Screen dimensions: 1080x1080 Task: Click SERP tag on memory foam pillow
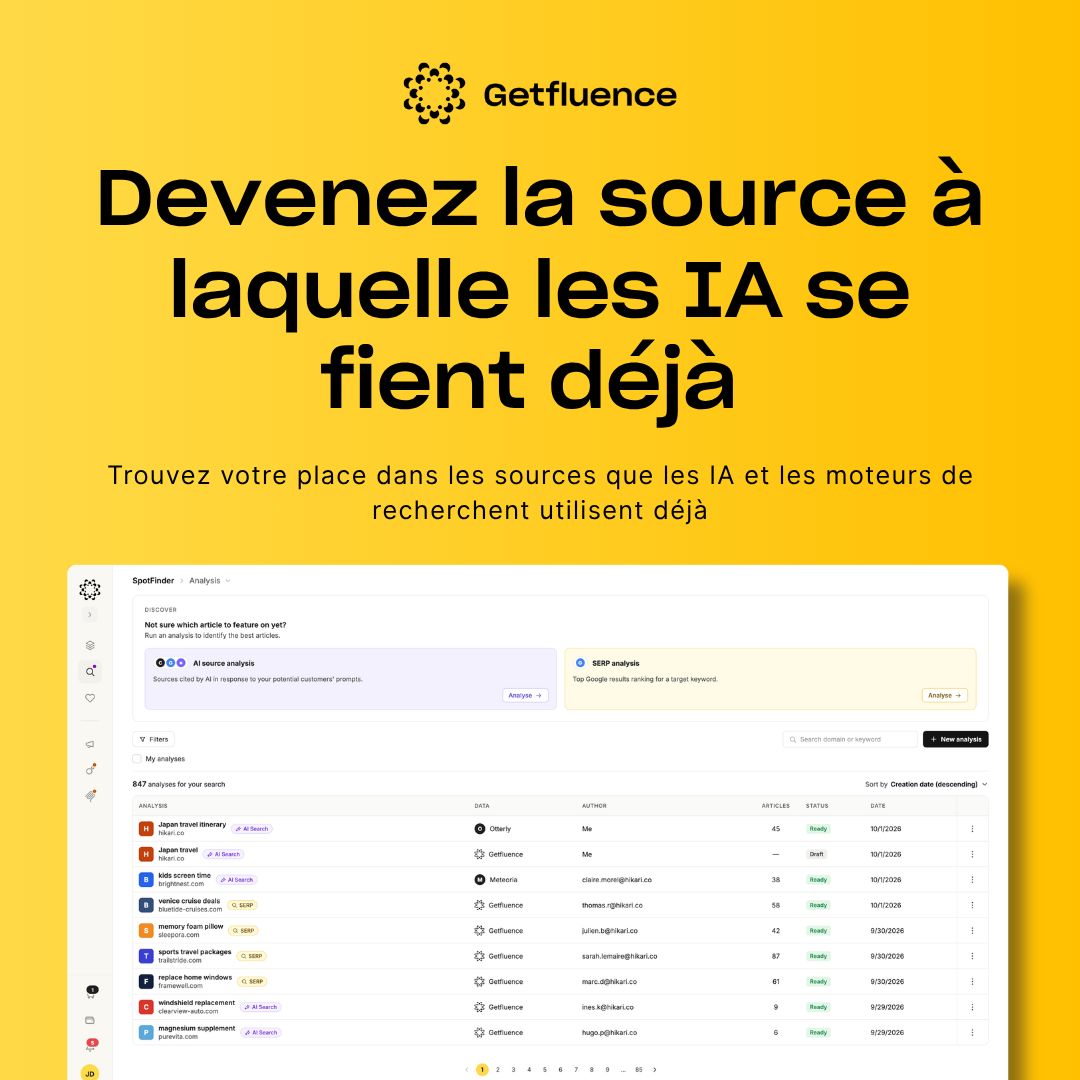point(244,931)
